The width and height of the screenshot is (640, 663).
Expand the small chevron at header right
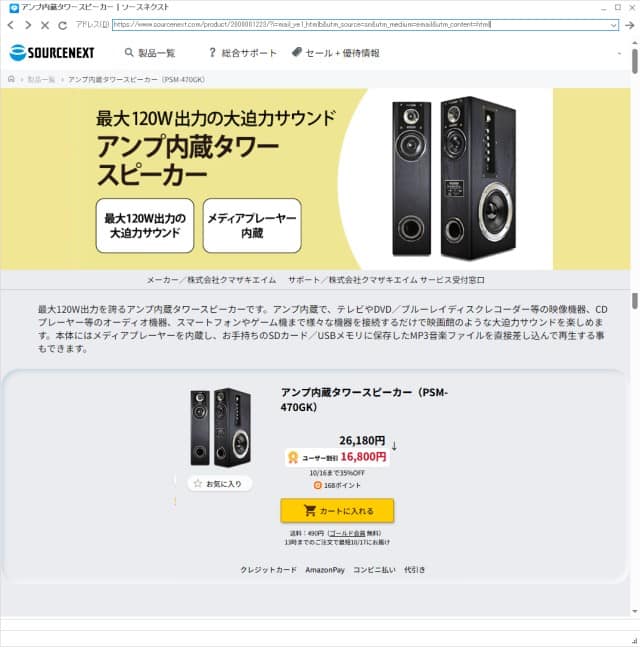[x=619, y=53]
